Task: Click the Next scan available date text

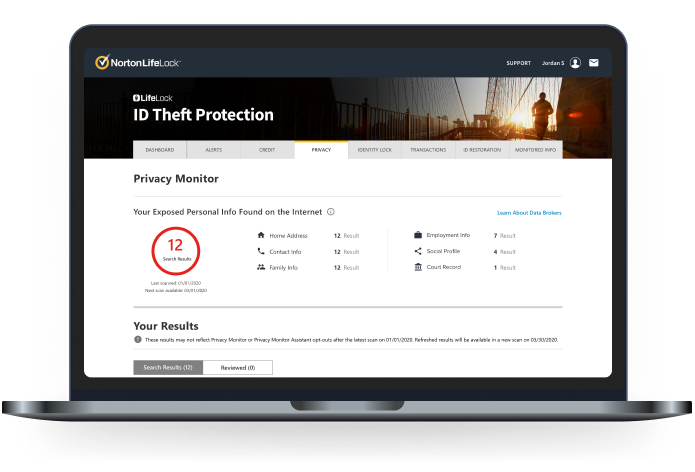Action: pos(176,290)
